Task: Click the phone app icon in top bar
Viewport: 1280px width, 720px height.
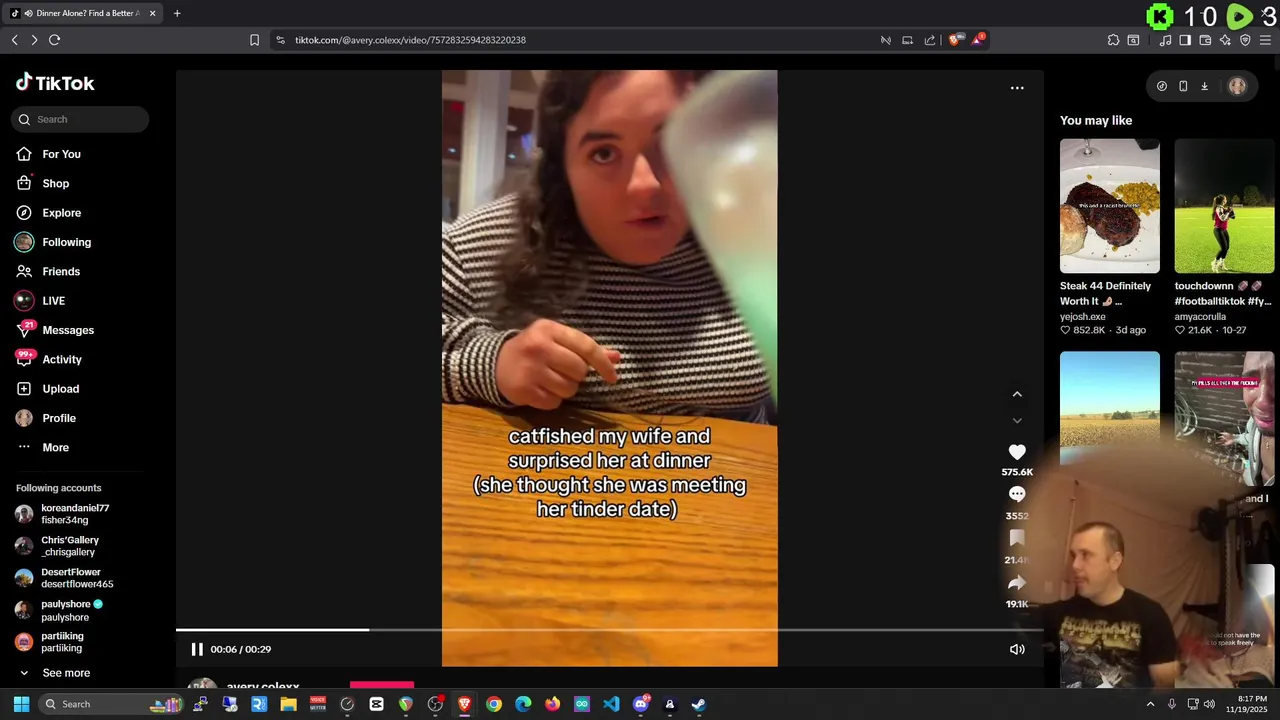Action: 1183,86
